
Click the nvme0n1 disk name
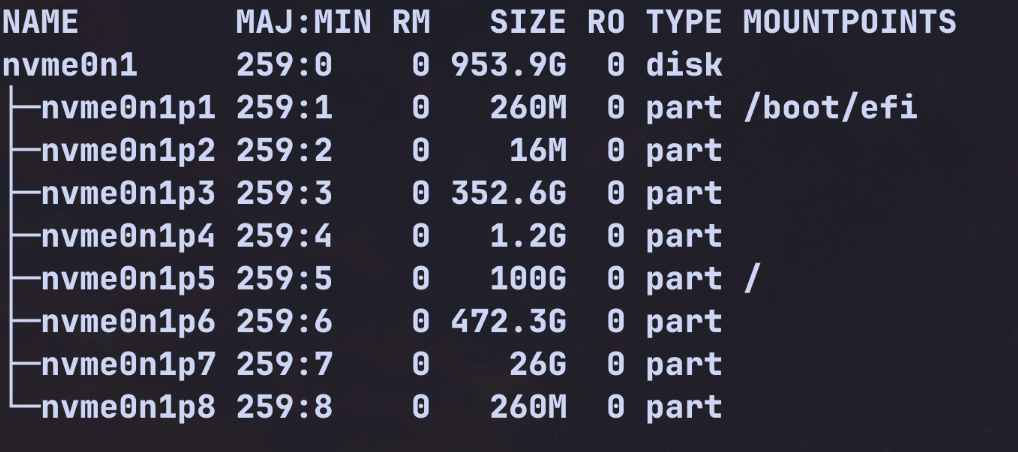pos(69,66)
